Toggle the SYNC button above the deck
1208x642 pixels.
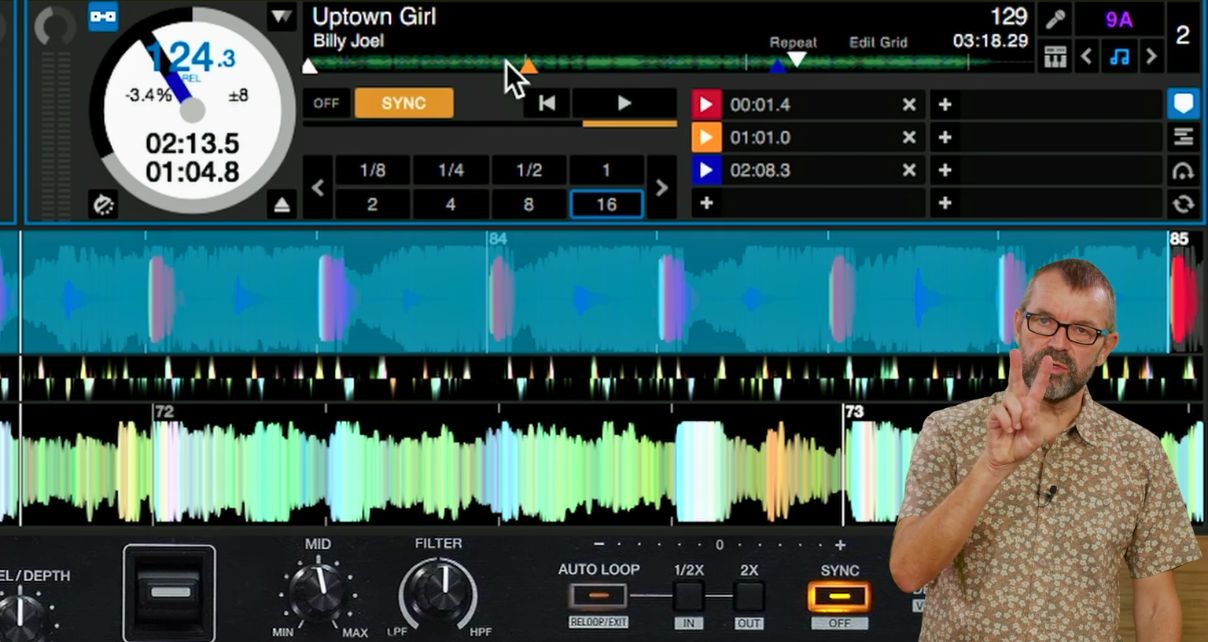(x=403, y=103)
